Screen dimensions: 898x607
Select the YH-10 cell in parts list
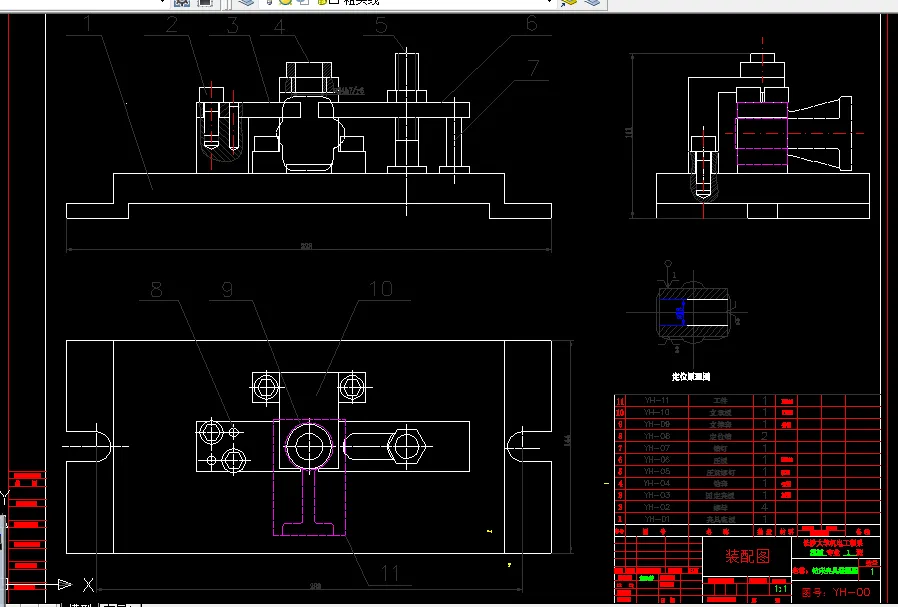pyautogui.click(x=656, y=412)
